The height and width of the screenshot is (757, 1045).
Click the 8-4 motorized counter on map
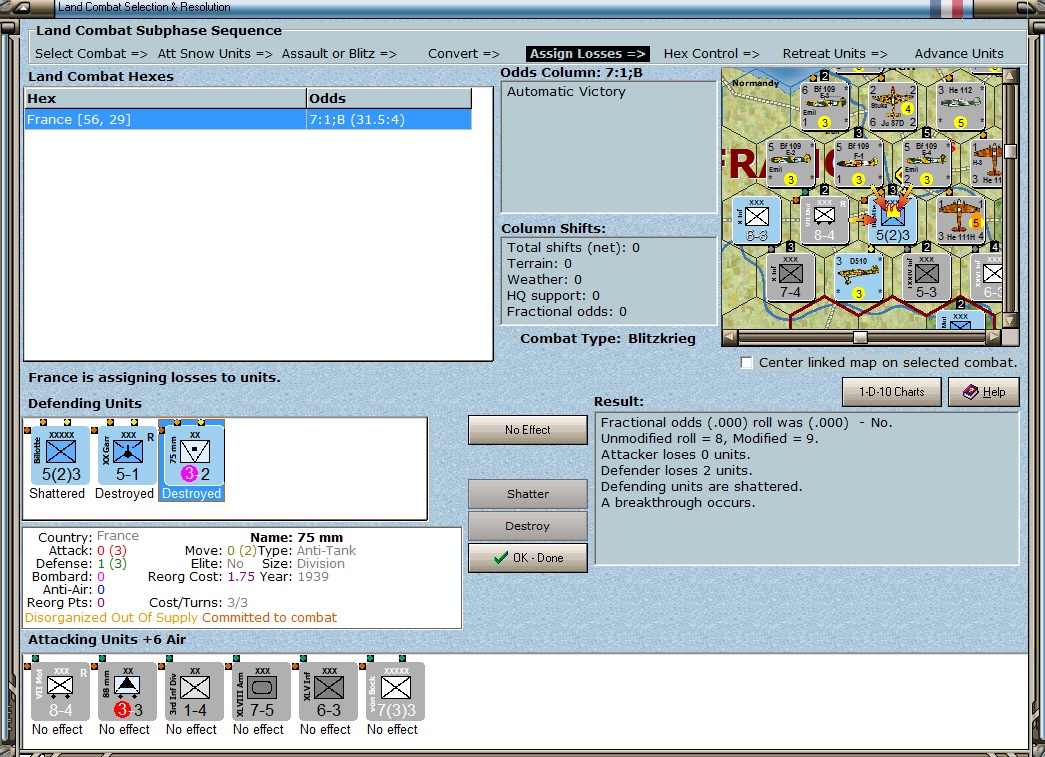[824, 221]
